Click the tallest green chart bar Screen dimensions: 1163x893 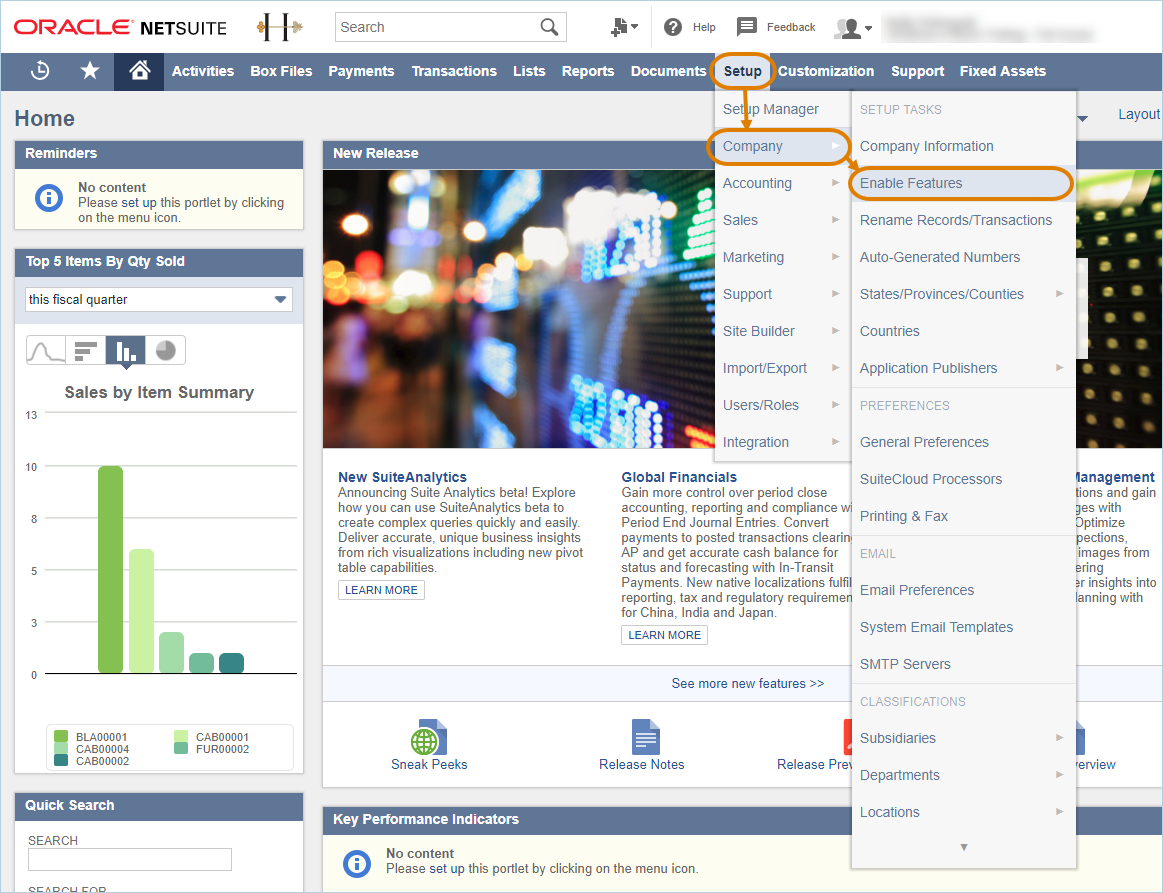pyautogui.click(x=111, y=570)
